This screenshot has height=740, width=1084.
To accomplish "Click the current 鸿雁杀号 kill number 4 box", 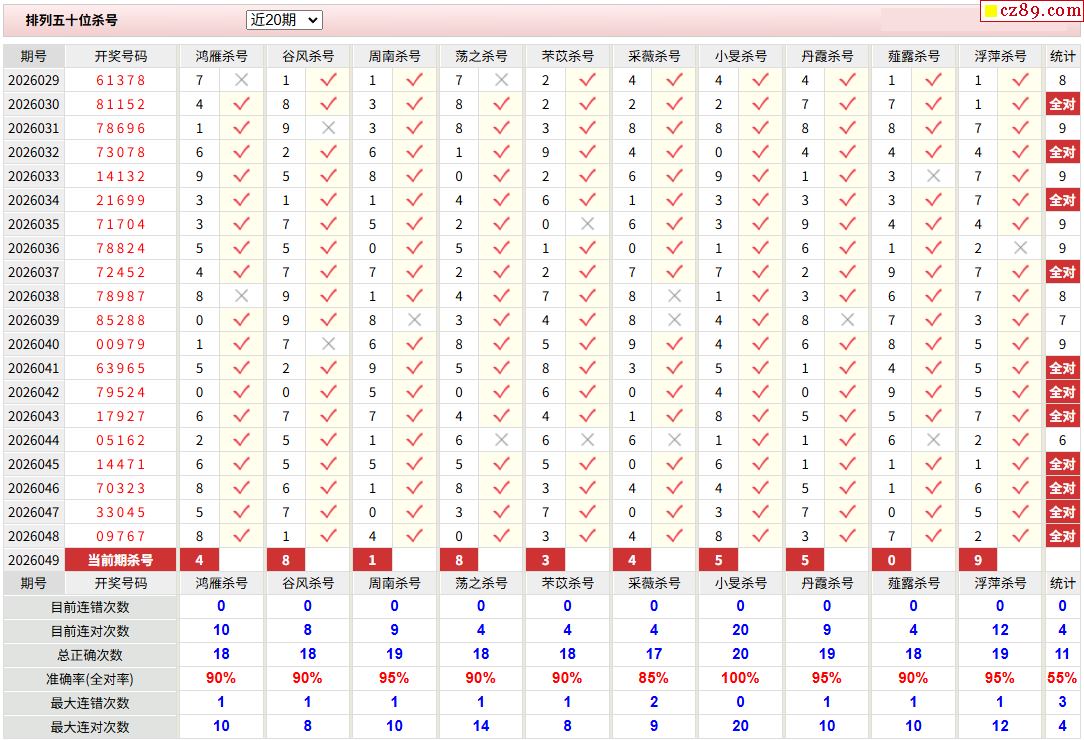I will click(x=200, y=560).
